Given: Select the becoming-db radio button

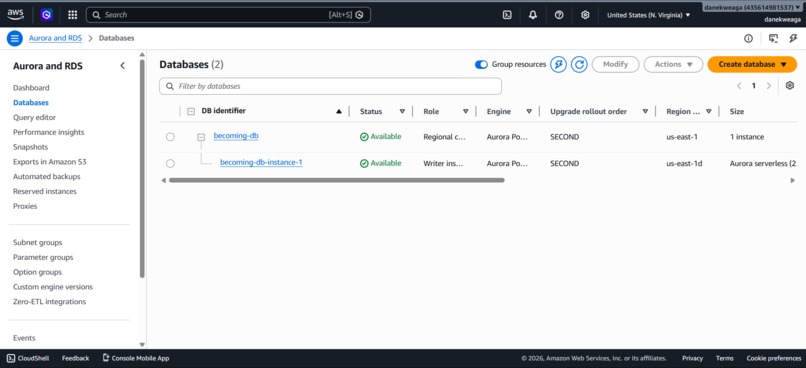Looking at the screenshot, I should (x=170, y=137).
